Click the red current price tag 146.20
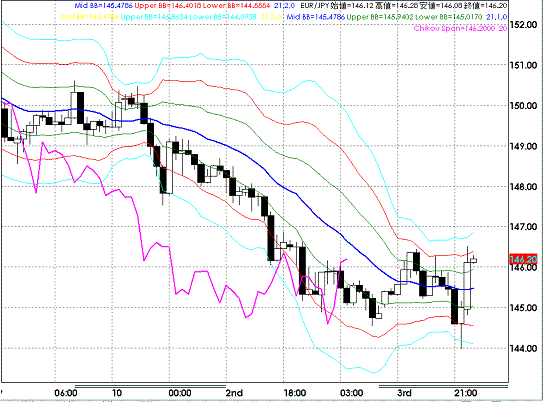543x402 pixels. pyautogui.click(x=523, y=259)
